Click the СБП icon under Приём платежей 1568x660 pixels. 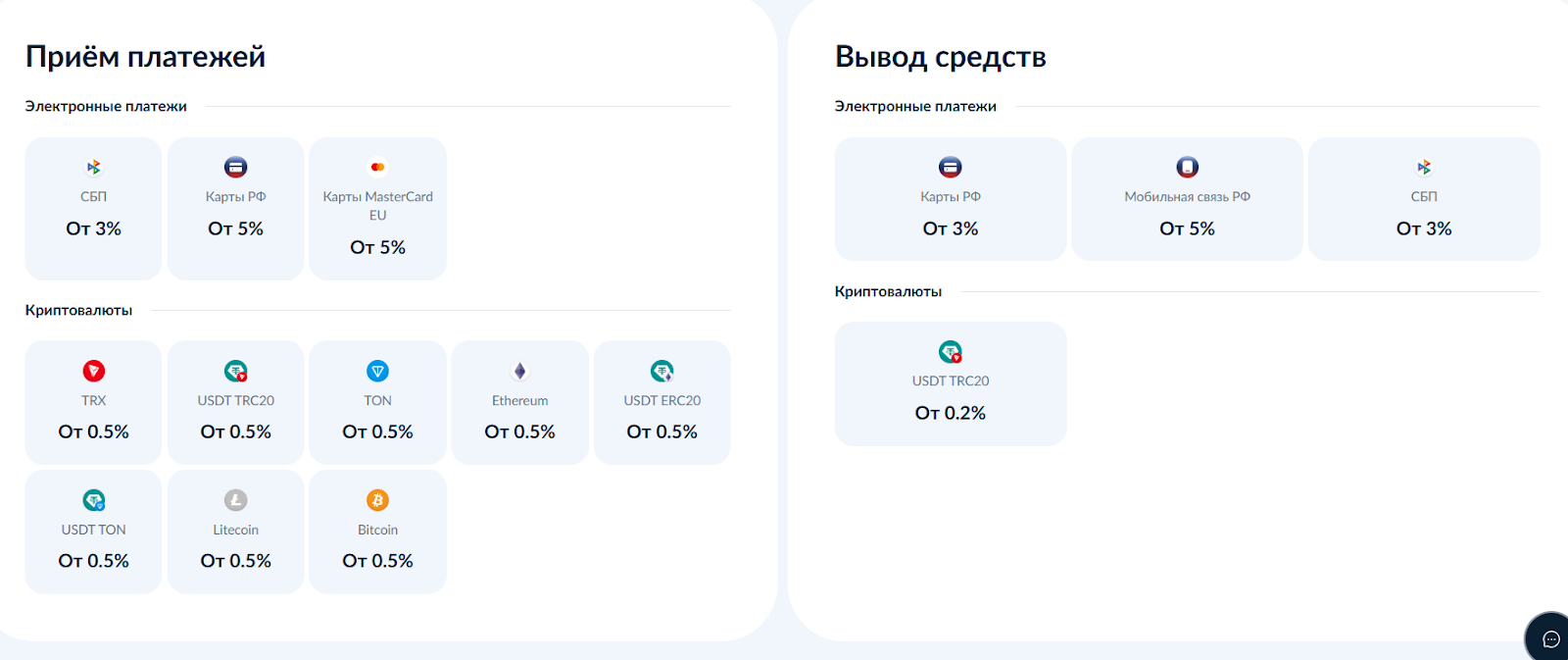coord(93,168)
